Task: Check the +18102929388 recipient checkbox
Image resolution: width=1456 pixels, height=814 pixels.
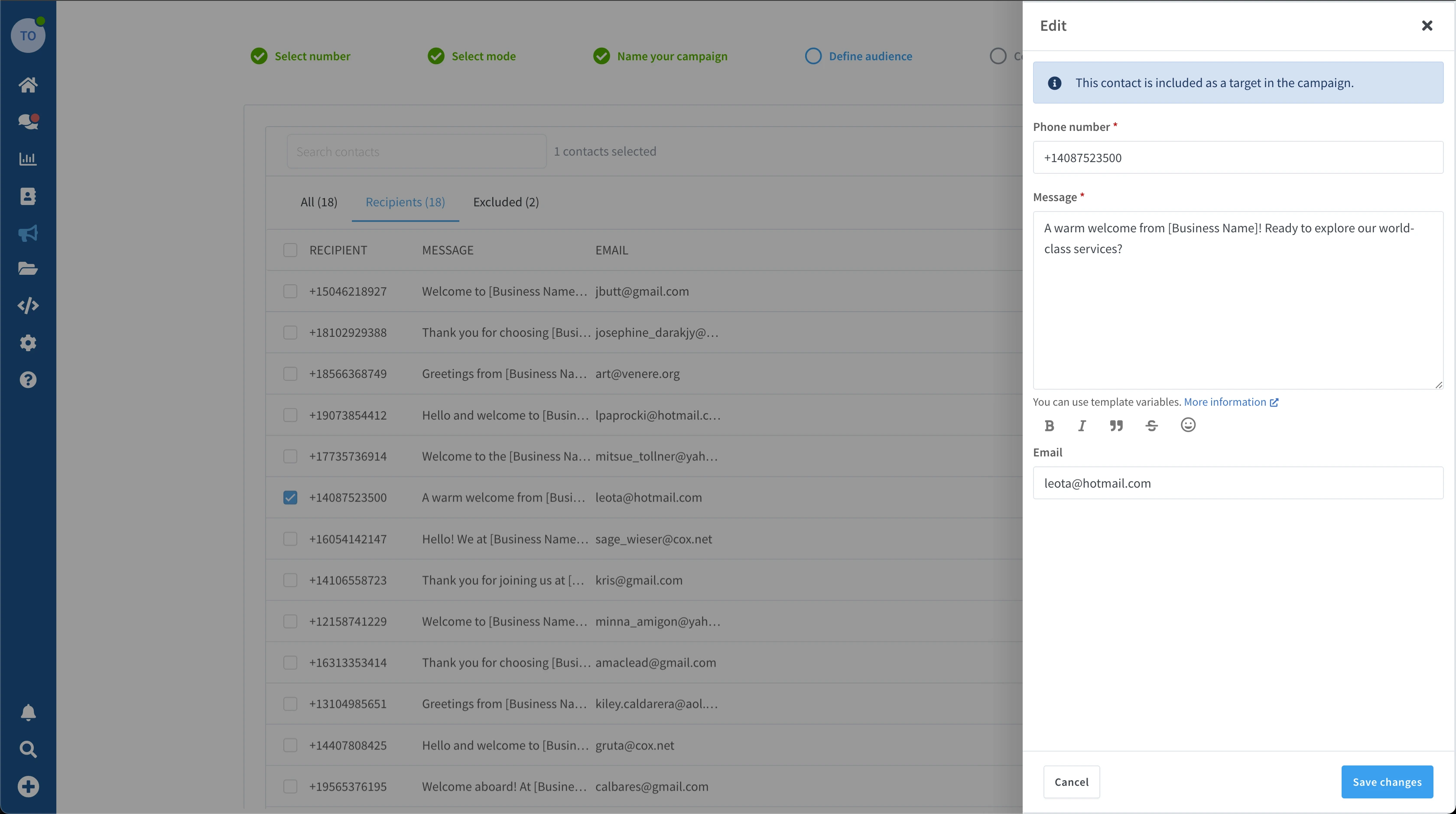Action: coord(290,332)
